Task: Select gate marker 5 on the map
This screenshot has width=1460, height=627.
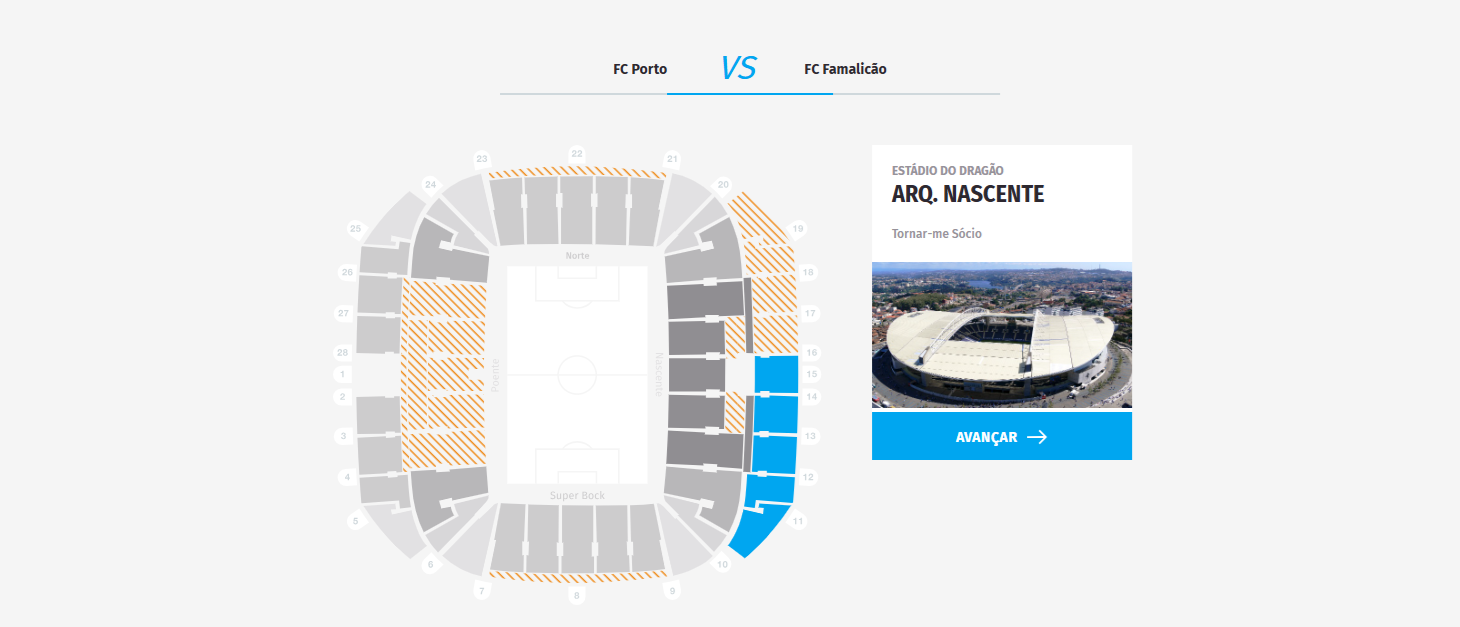Action: [354, 521]
